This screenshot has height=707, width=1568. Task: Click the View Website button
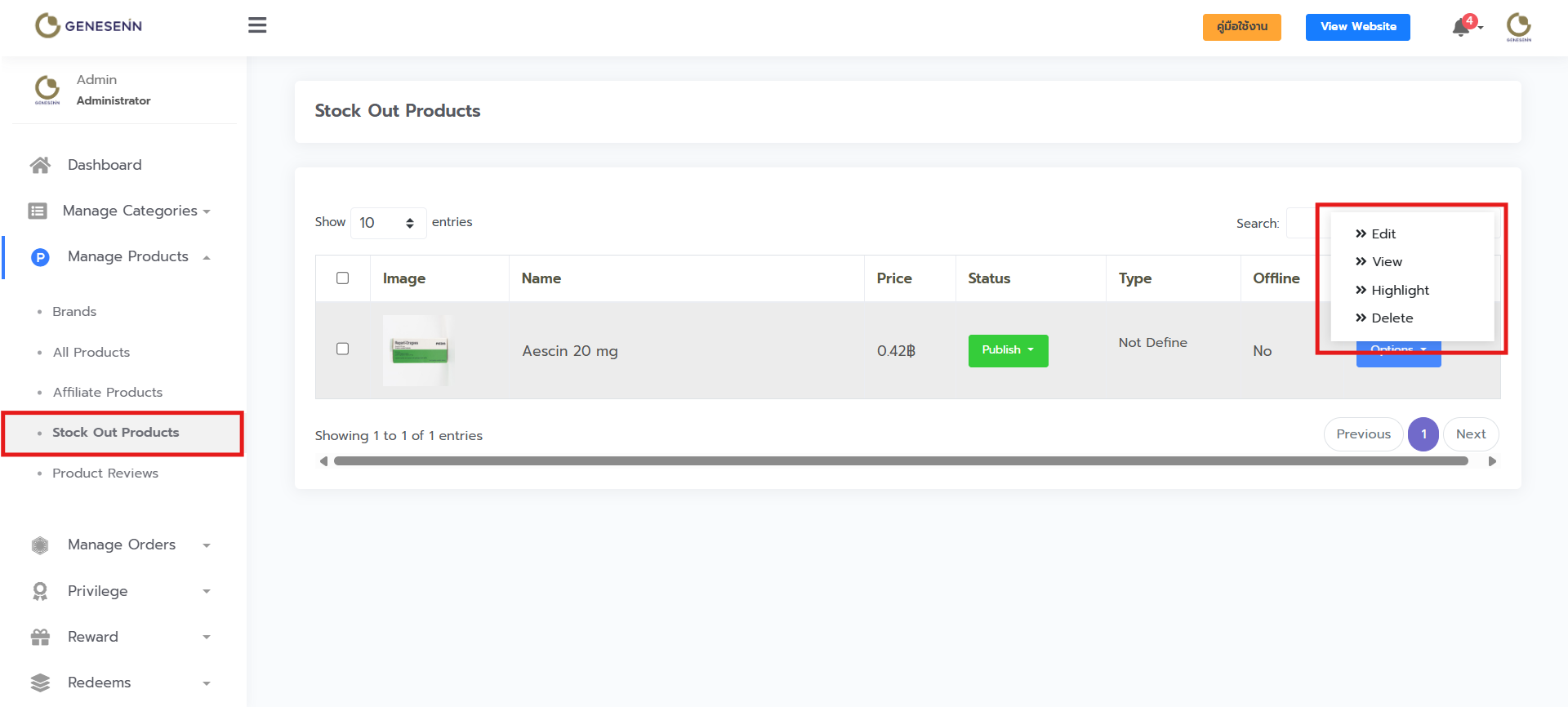click(x=1357, y=27)
